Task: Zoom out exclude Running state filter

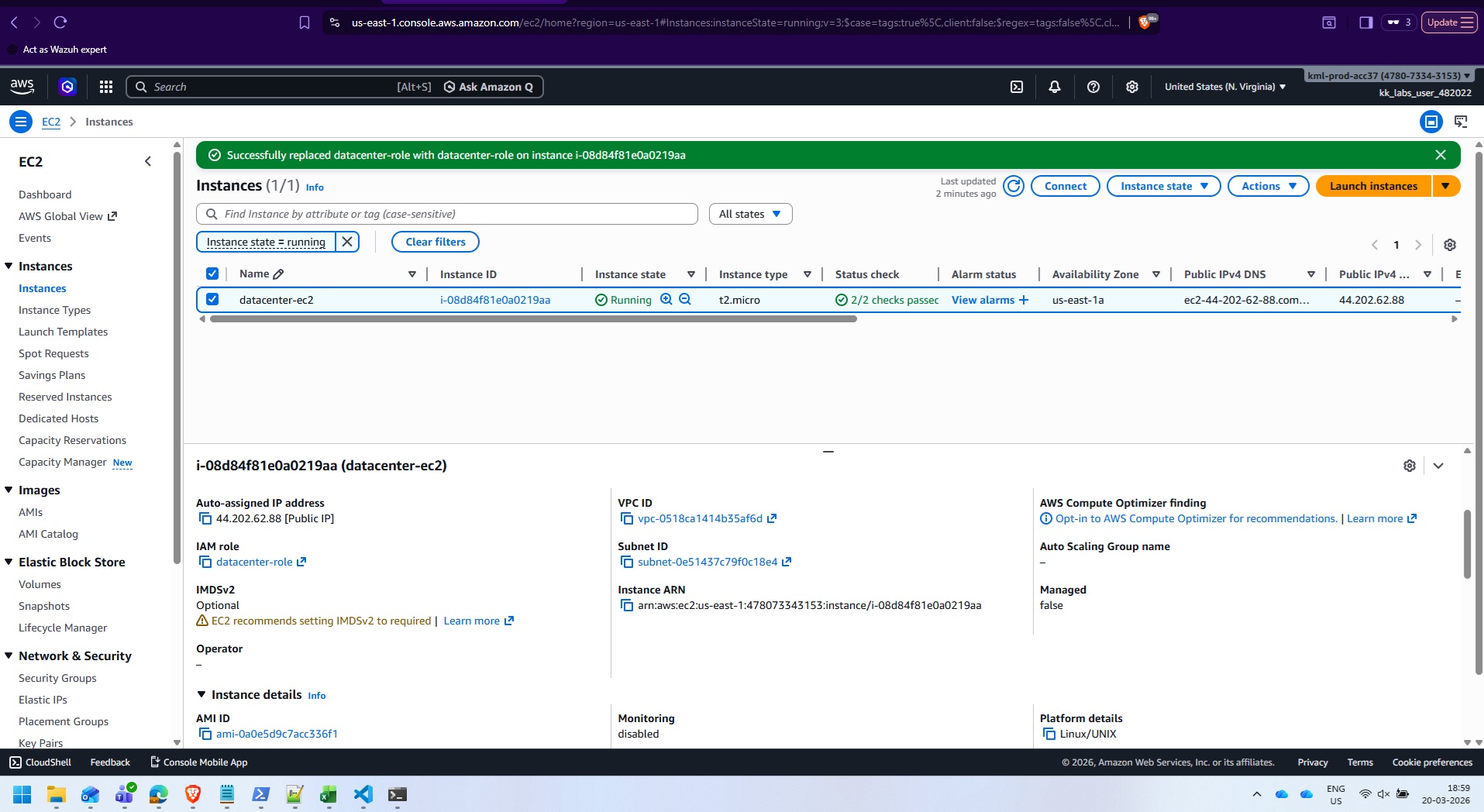Action: (x=685, y=299)
